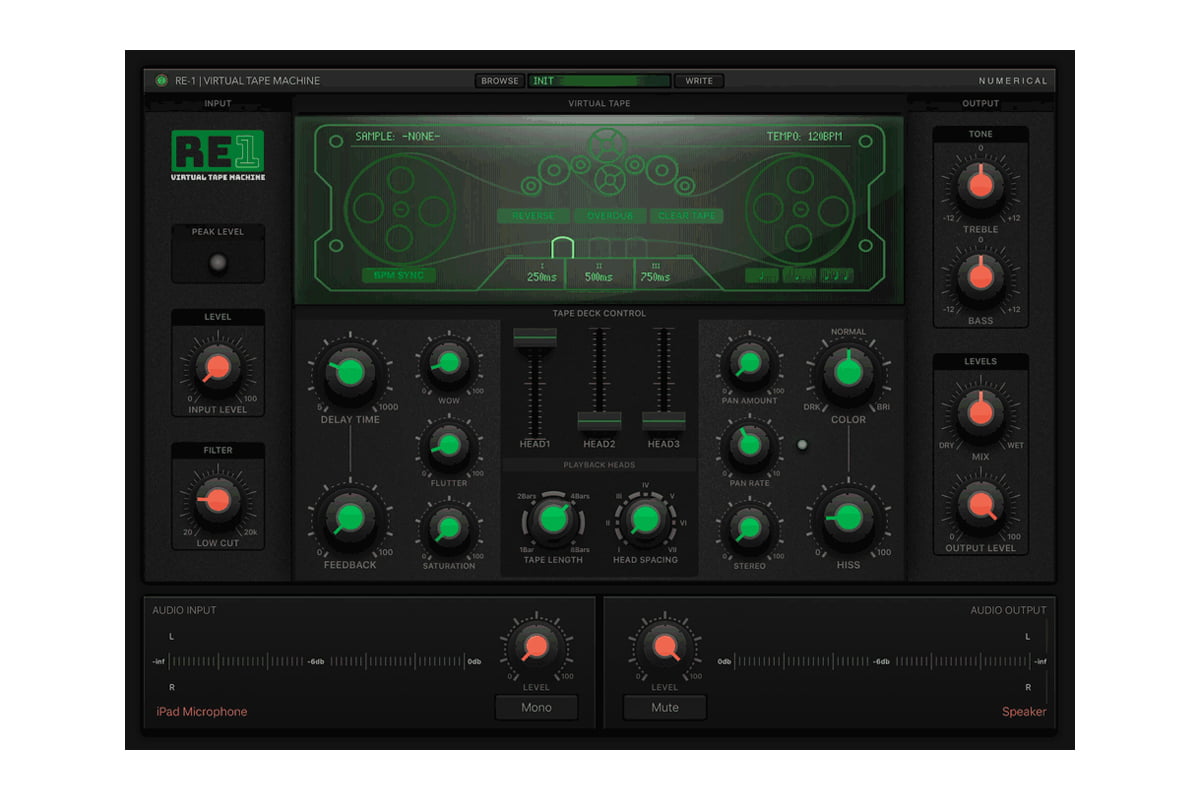1200x800 pixels.
Task: Click the FEEDBACK knob
Action: 349,517
